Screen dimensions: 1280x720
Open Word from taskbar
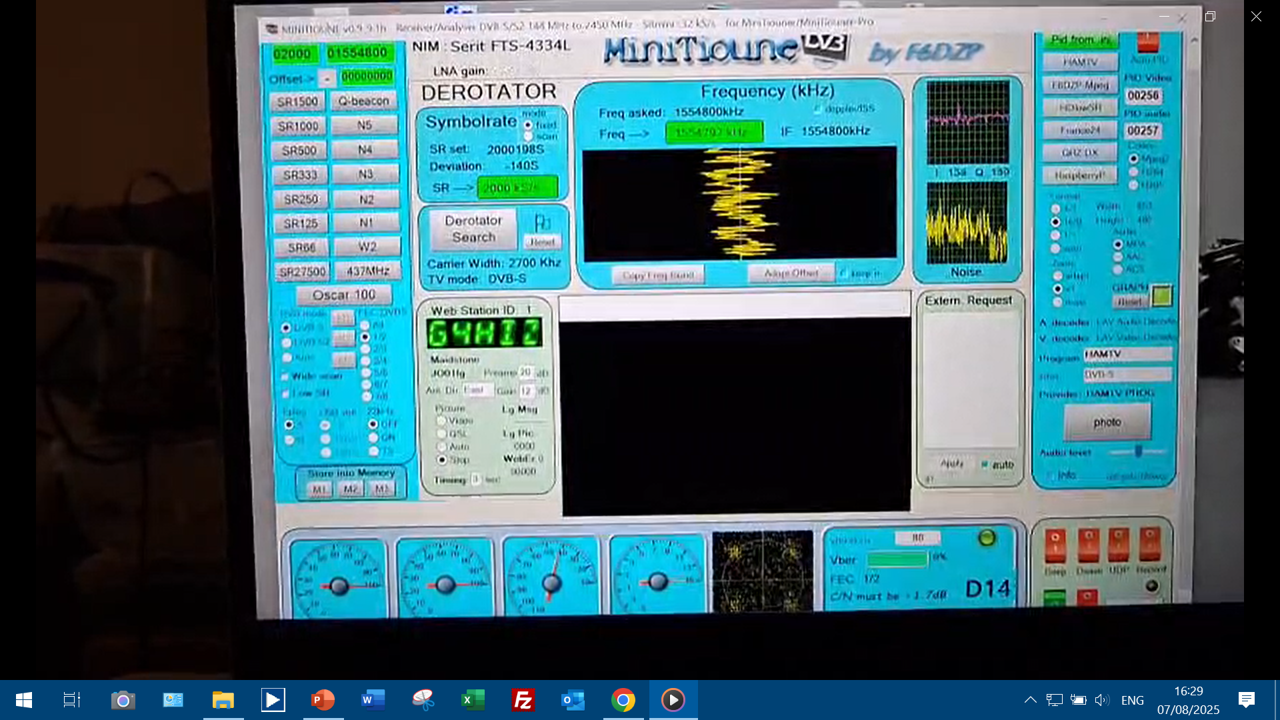click(x=373, y=700)
